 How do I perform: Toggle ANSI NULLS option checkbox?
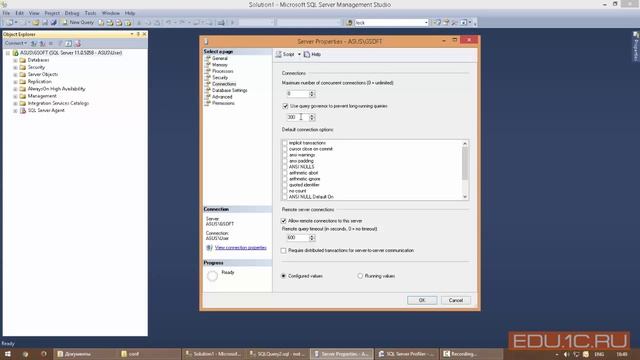[285, 167]
